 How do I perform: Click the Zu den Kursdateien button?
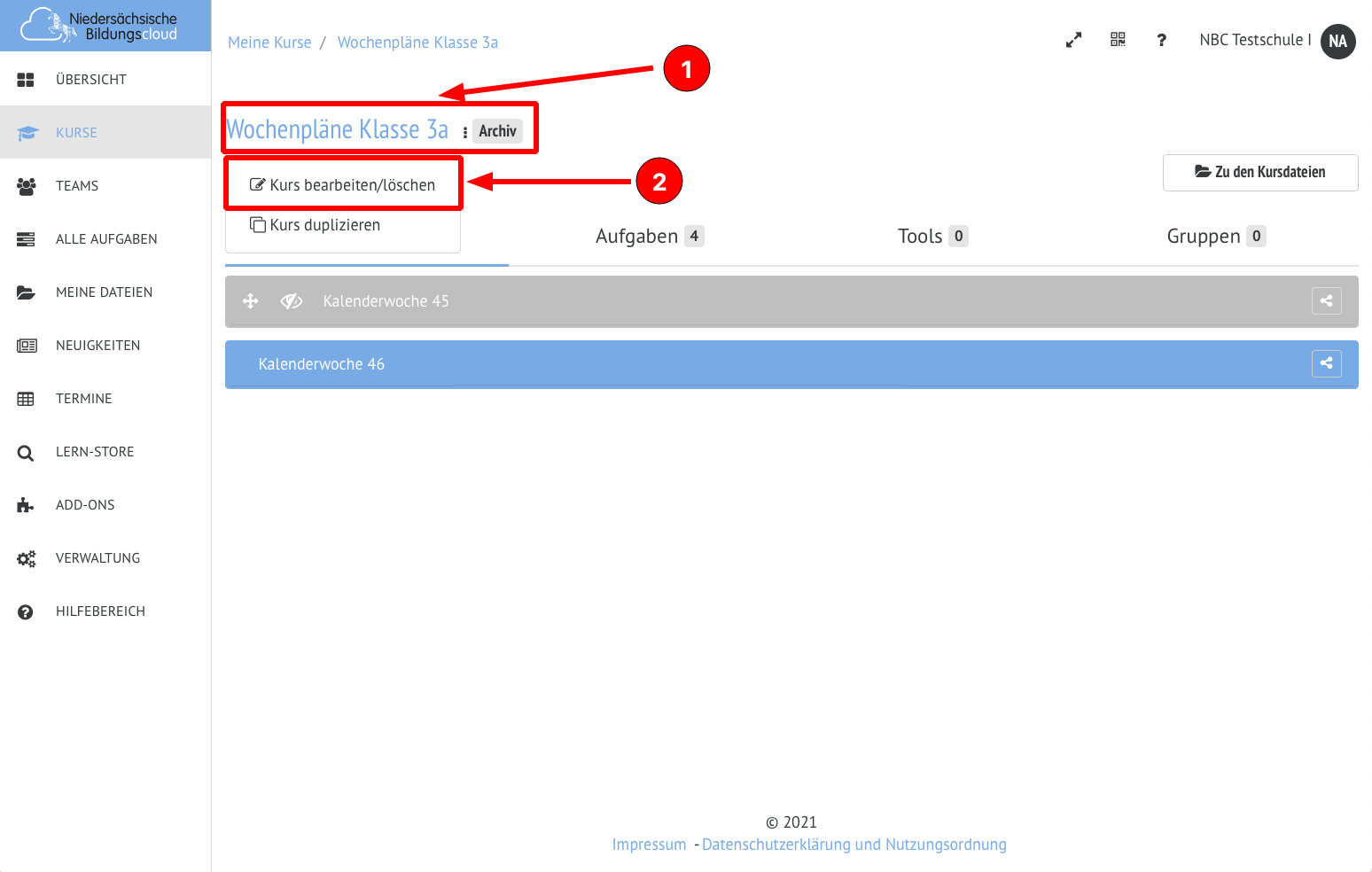pyautogui.click(x=1259, y=172)
